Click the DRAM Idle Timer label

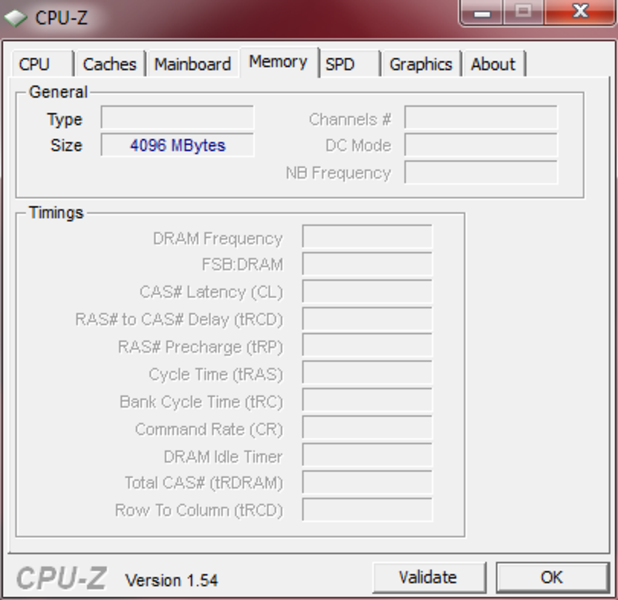pyautogui.click(x=223, y=457)
